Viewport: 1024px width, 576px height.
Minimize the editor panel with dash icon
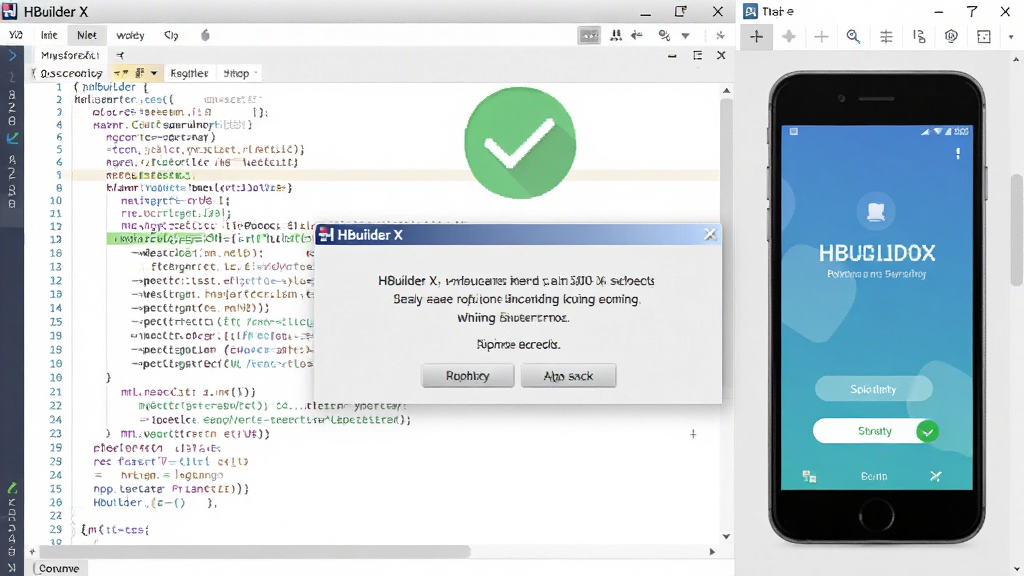[672, 56]
